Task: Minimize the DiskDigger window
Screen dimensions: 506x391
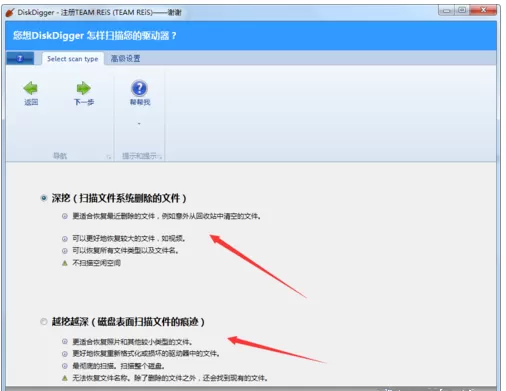Action: [446, 11]
